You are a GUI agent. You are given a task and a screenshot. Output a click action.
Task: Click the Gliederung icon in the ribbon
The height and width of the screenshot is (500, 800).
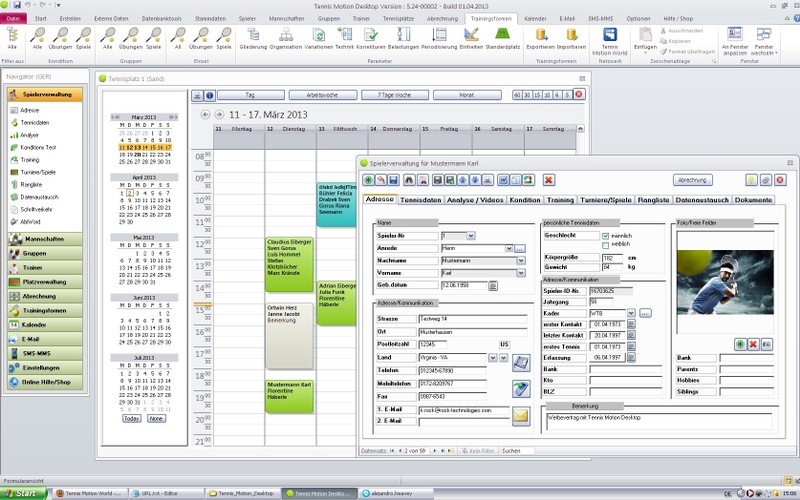click(x=254, y=38)
